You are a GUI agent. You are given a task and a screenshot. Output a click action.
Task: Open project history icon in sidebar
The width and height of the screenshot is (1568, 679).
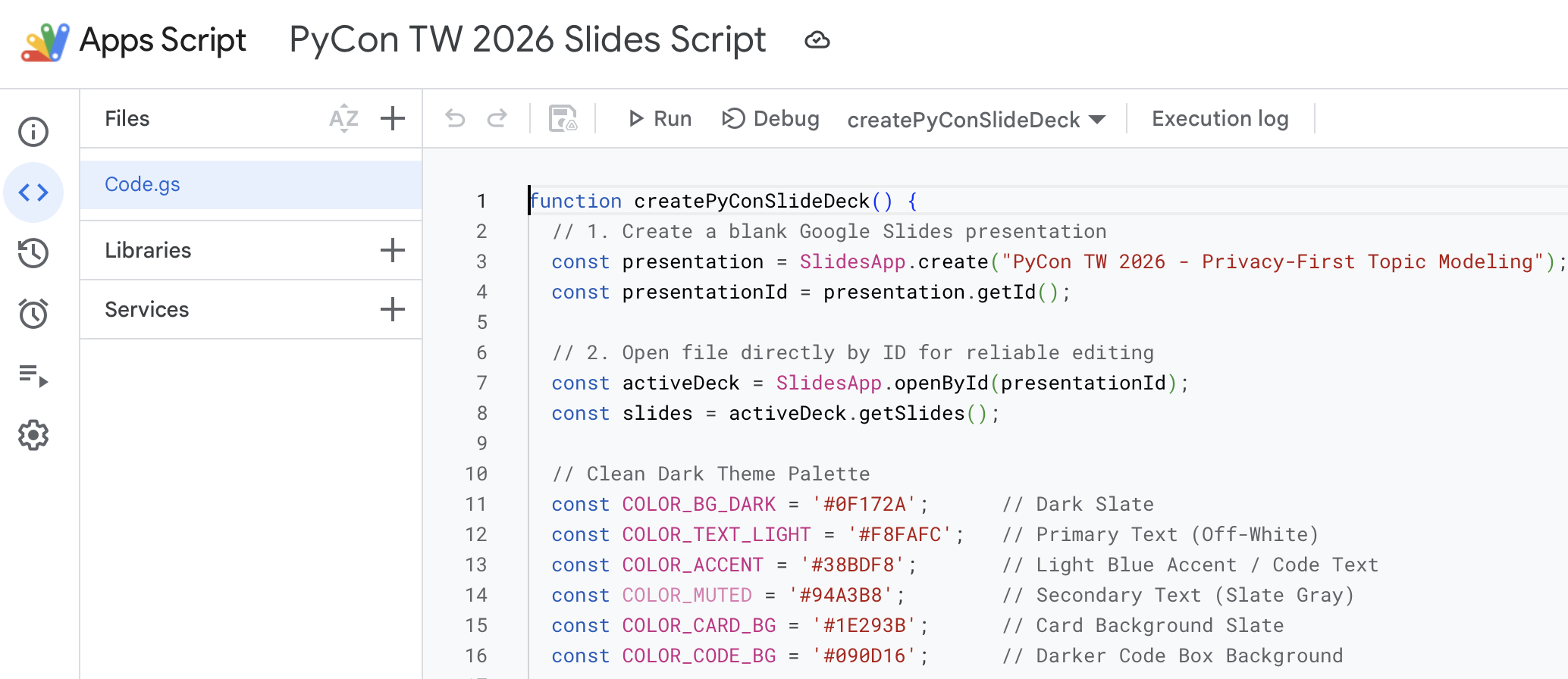point(33,253)
